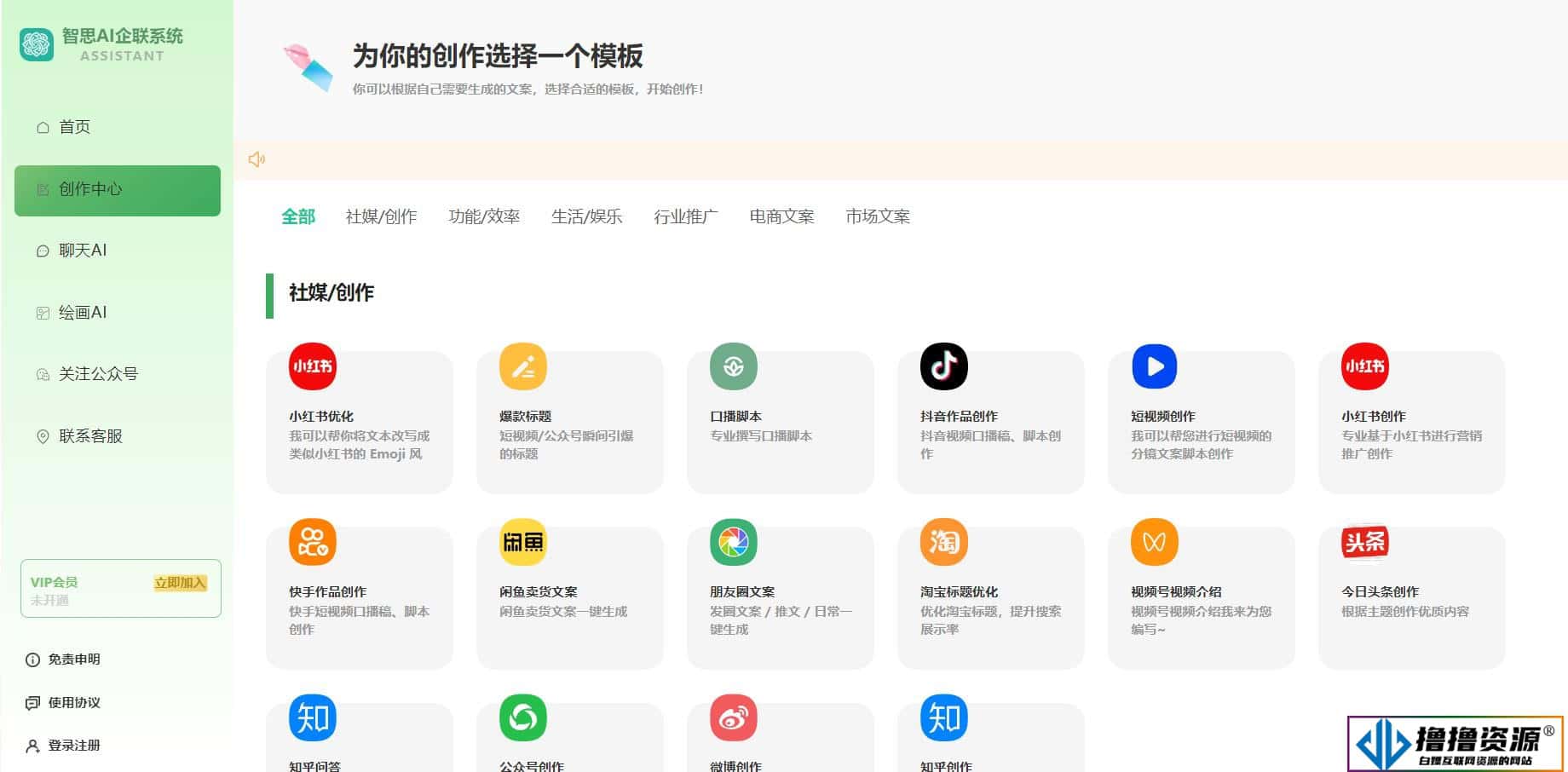Image resolution: width=1568 pixels, height=772 pixels.
Task: Select the 淘宝标题优化 orange icon
Action: [x=944, y=542]
